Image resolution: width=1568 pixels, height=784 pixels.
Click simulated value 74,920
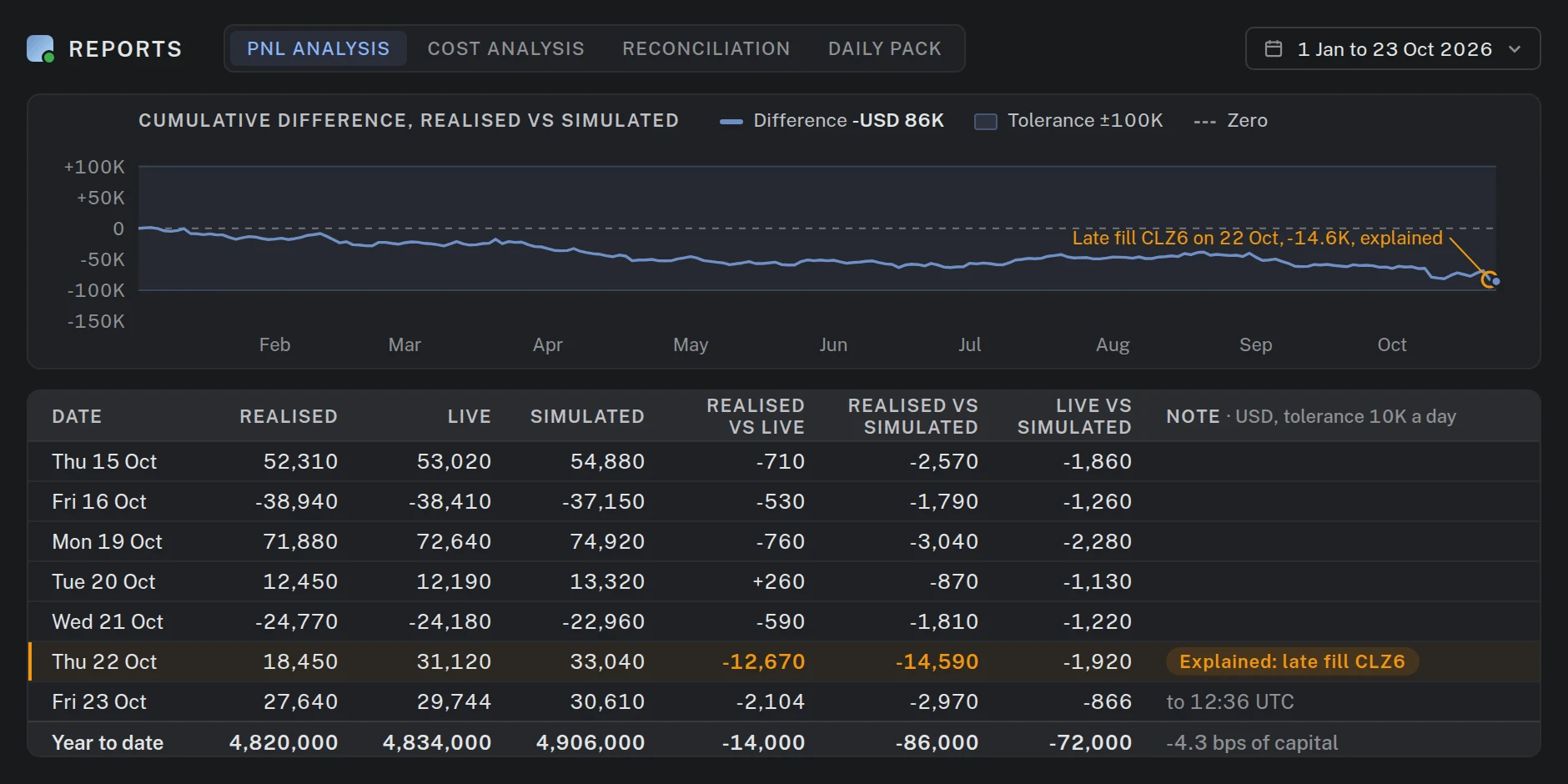coord(607,541)
